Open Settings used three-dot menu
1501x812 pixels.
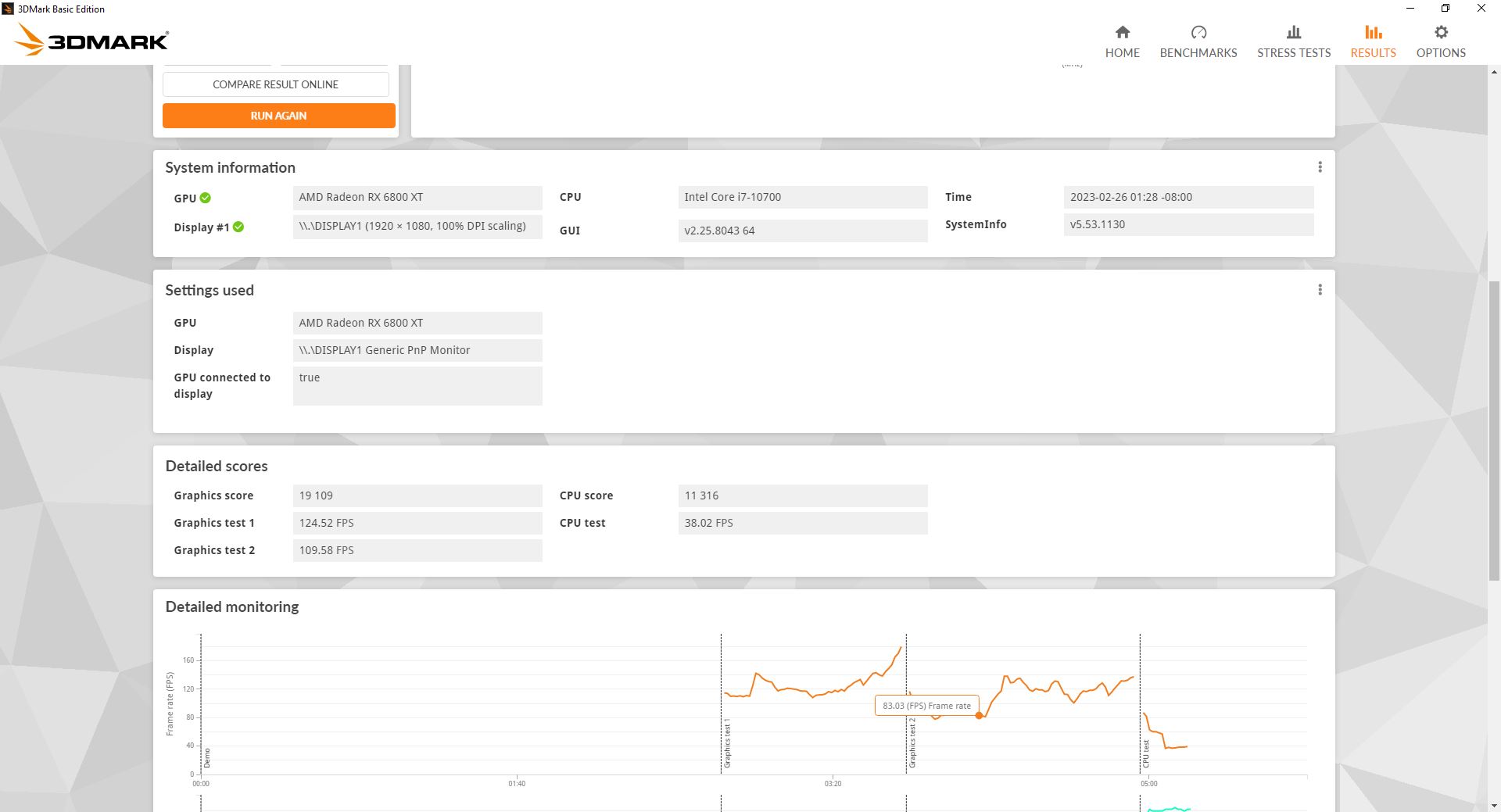(1320, 290)
